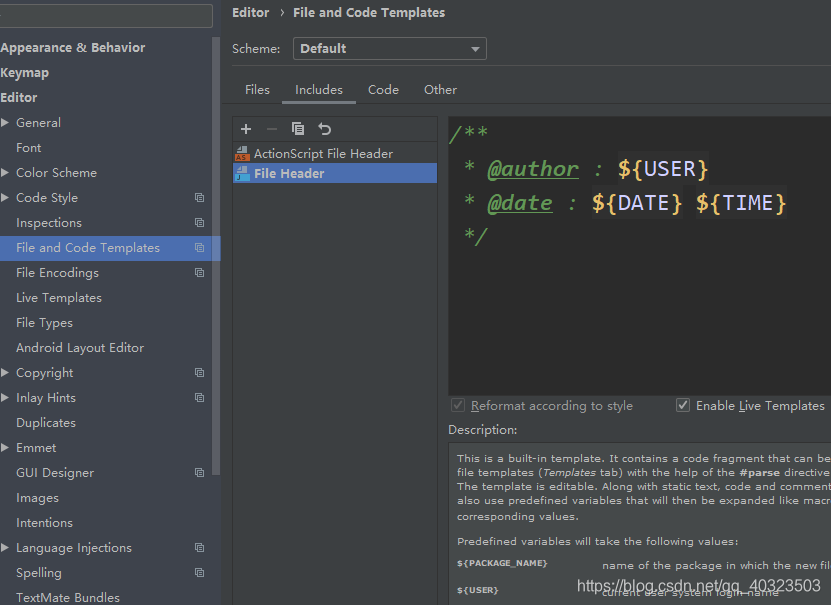
Task: Click project-level icon beside Language Injections
Action: click(199, 547)
